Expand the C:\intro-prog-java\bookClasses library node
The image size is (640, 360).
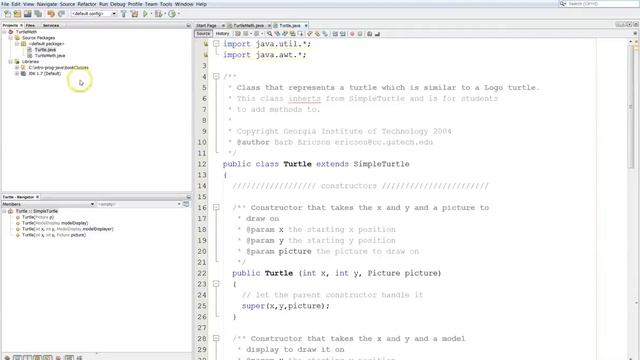click(x=17, y=68)
